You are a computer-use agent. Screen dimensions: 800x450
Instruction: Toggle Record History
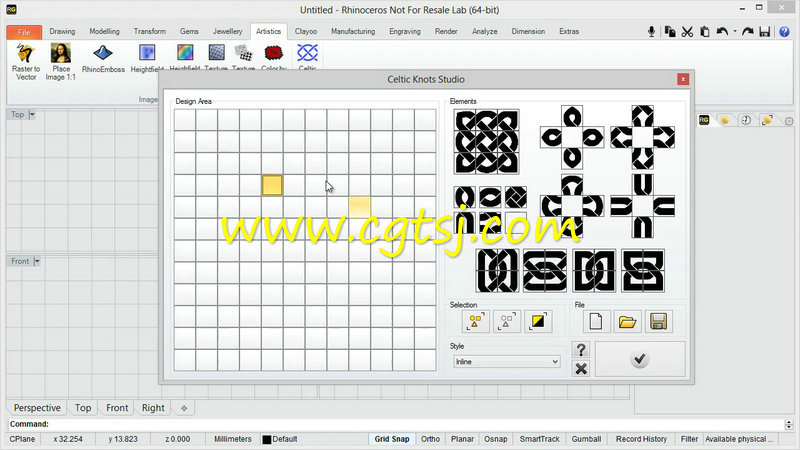click(x=641, y=439)
